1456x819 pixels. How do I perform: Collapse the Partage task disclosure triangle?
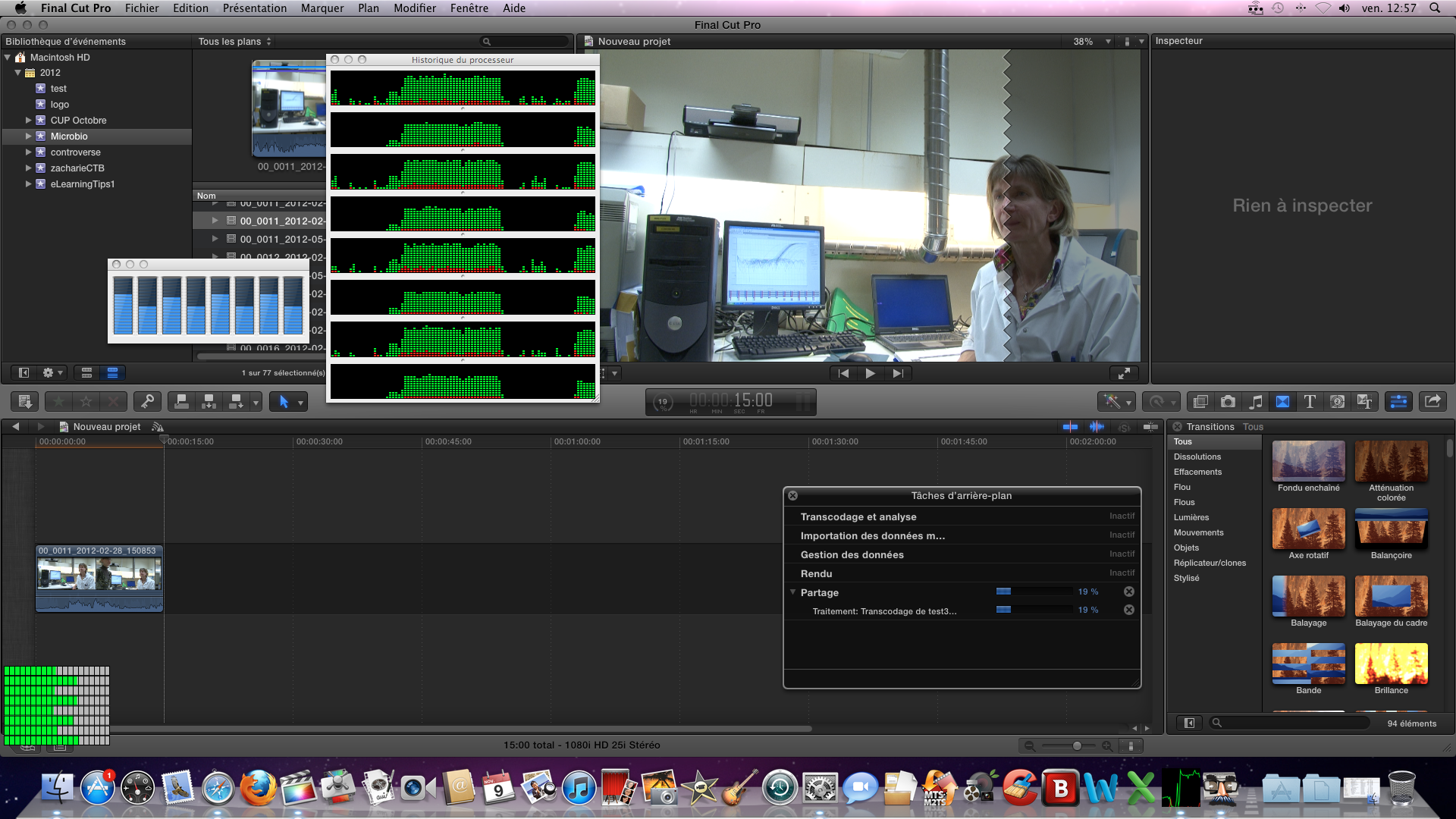(x=792, y=591)
